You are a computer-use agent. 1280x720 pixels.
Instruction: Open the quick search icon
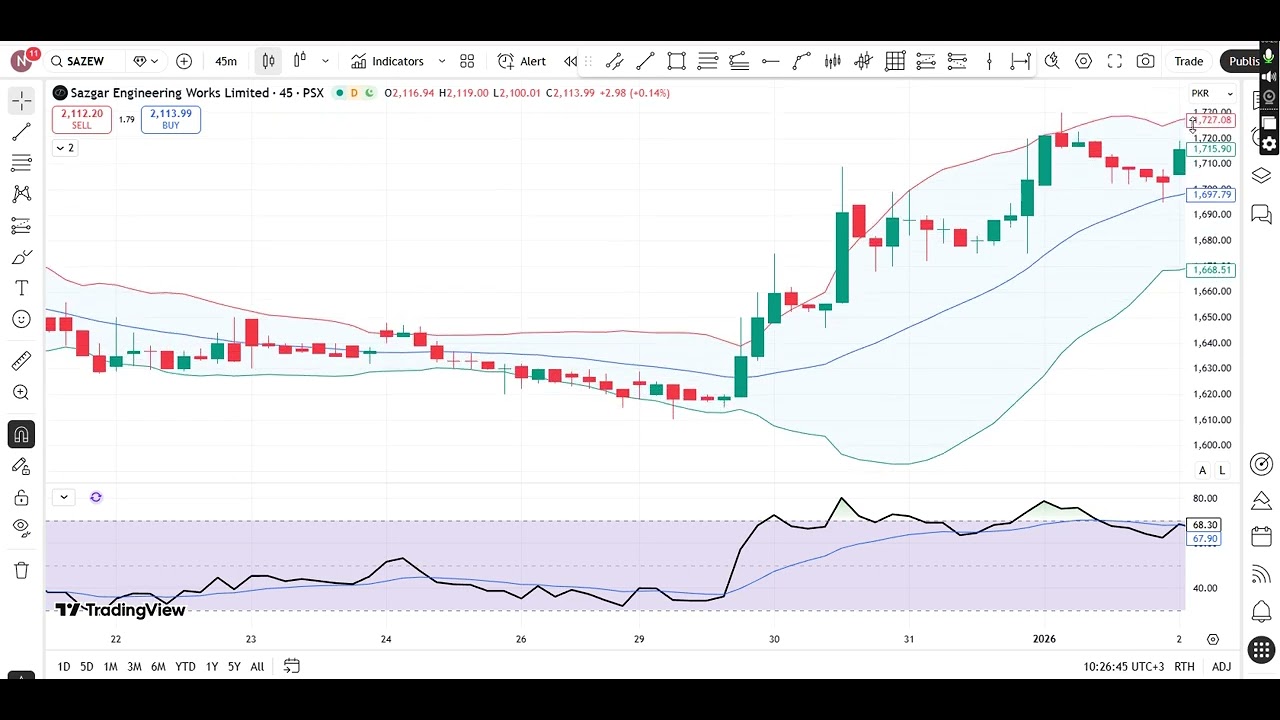tap(1052, 61)
